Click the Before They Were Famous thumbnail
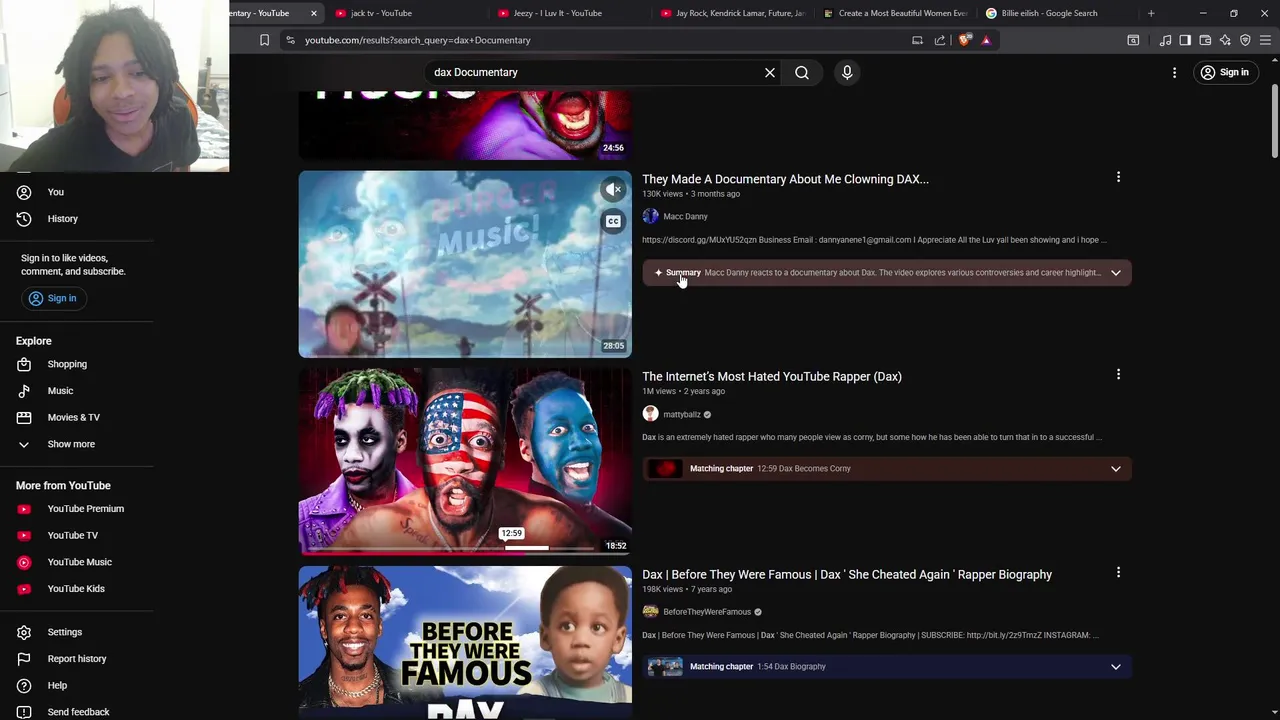Image resolution: width=1280 pixels, height=720 pixels. coord(465,643)
